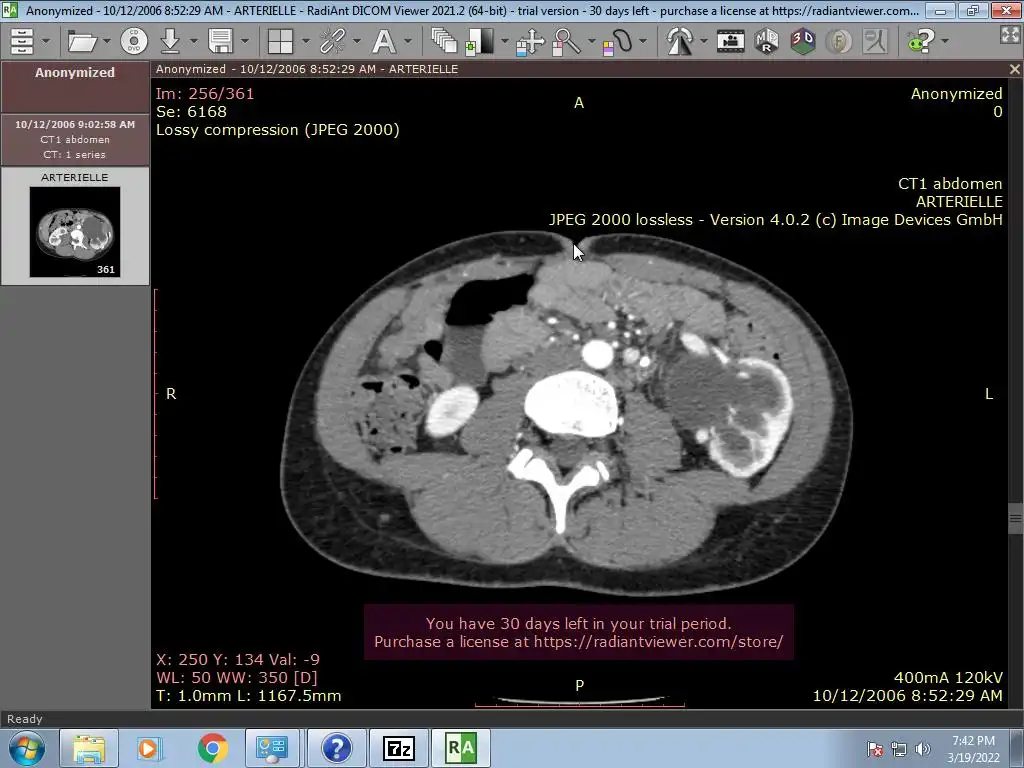Open the series preview bar icon
Image resolution: width=1024 pixels, height=768 pixels.
coord(22,41)
